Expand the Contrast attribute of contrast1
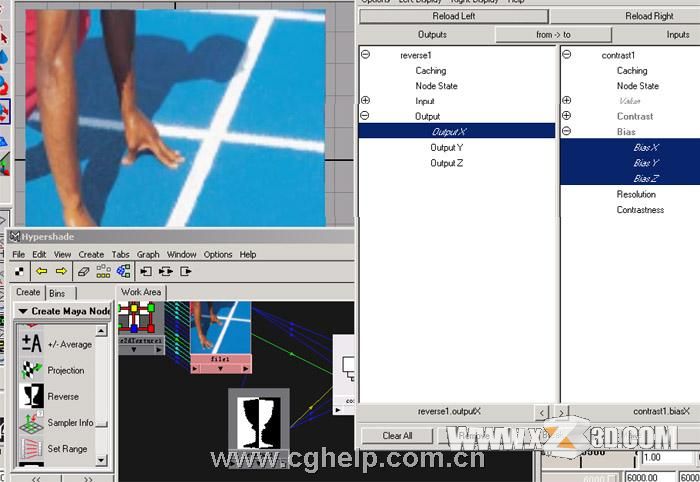700x482 pixels. pyautogui.click(x=567, y=116)
